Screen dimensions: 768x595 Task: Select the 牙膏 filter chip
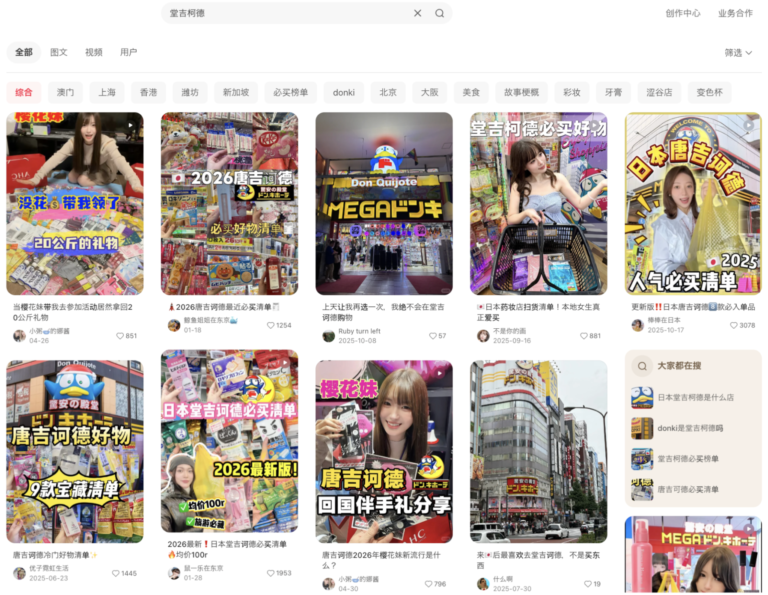click(613, 92)
